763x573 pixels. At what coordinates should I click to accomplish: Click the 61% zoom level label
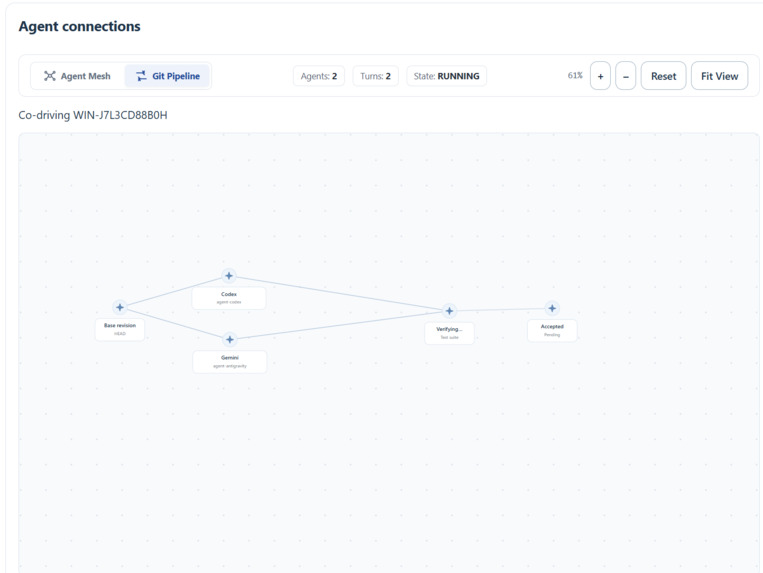pyautogui.click(x=575, y=75)
